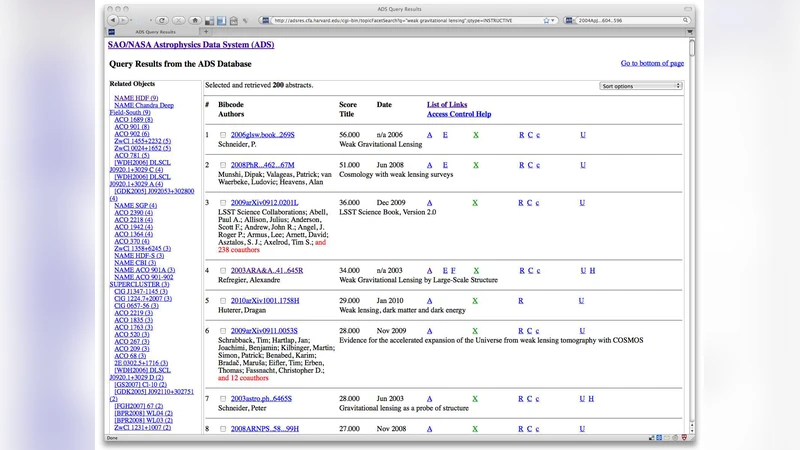Image resolution: width=800 pixels, height=450 pixels.
Task: Open the Sort options dropdown
Action: (x=640, y=86)
